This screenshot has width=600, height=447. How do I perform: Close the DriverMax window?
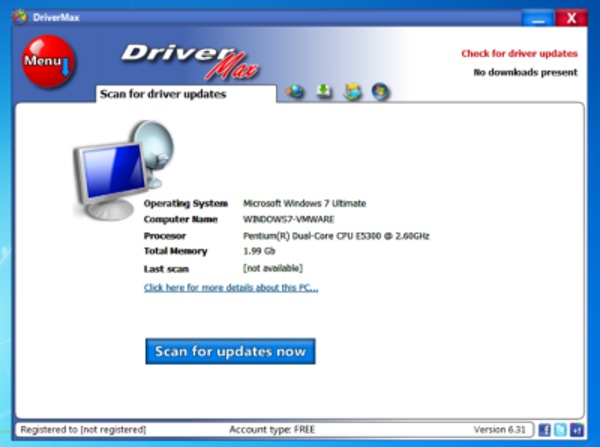coord(571,18)
